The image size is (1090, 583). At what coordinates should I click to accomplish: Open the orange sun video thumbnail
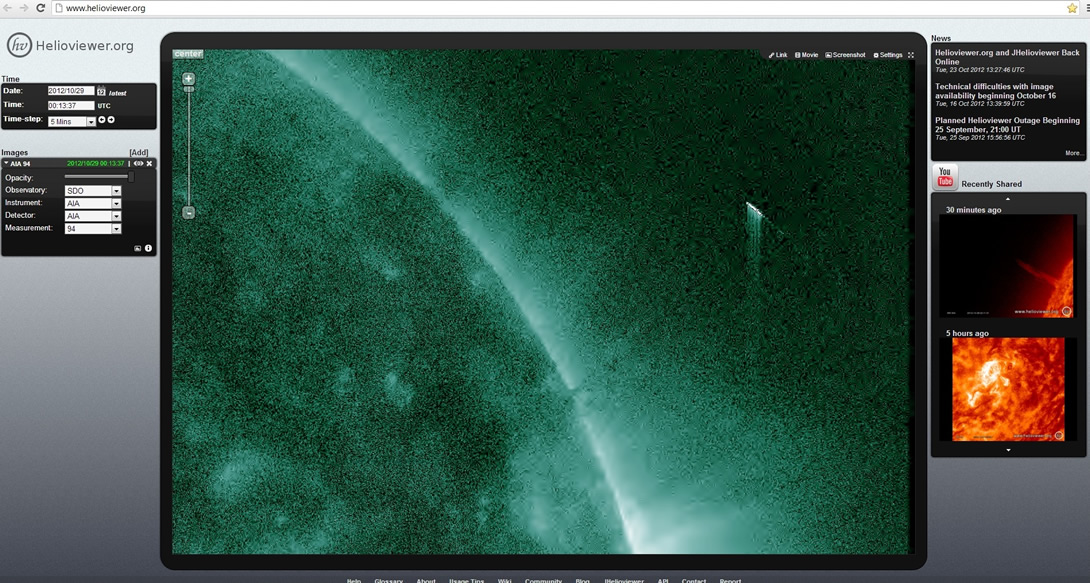coord(1008,389)
